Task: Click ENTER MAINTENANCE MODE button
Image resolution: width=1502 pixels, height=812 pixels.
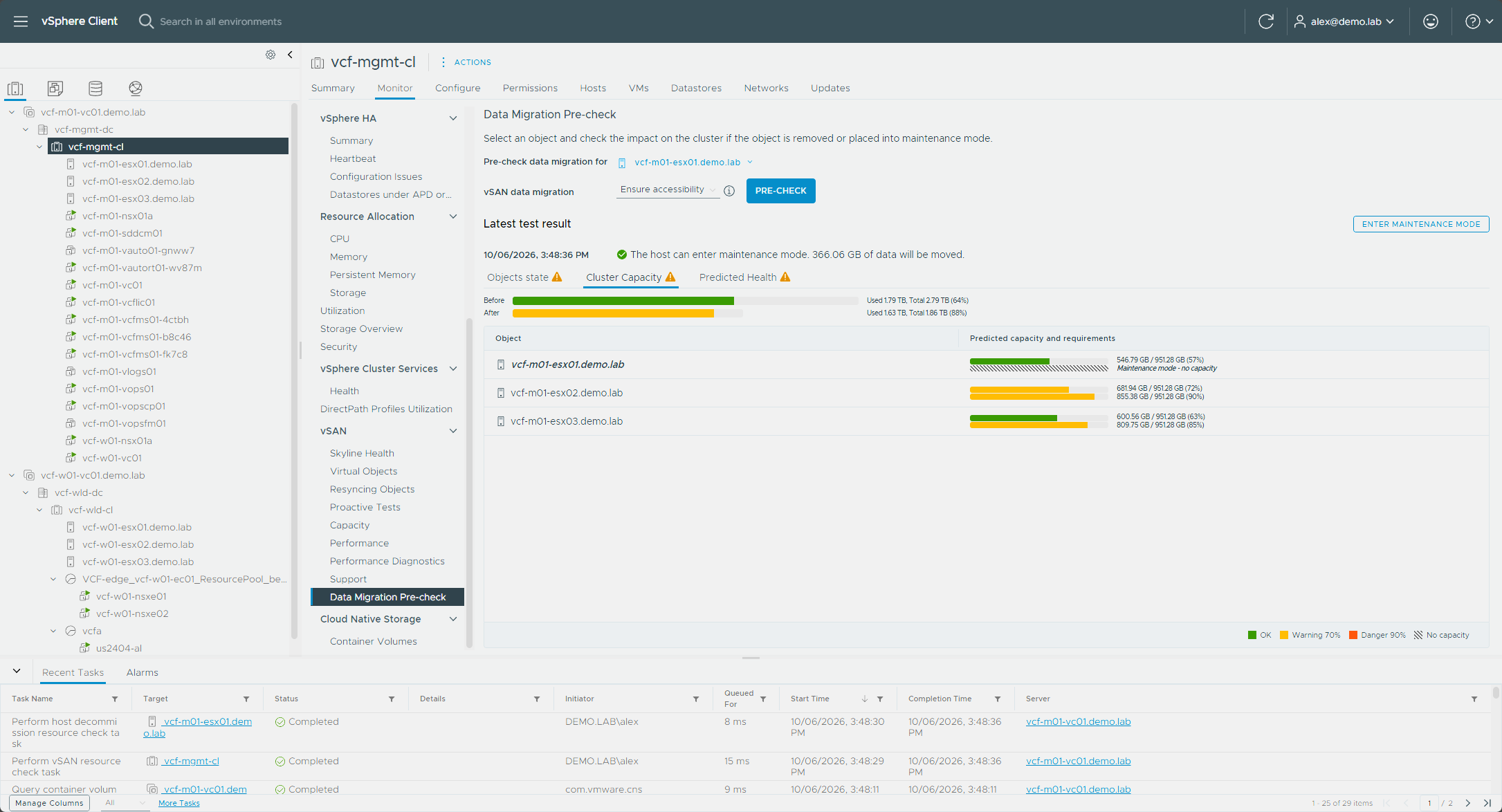Action: pyautogui.click(x=1421, y=224)
